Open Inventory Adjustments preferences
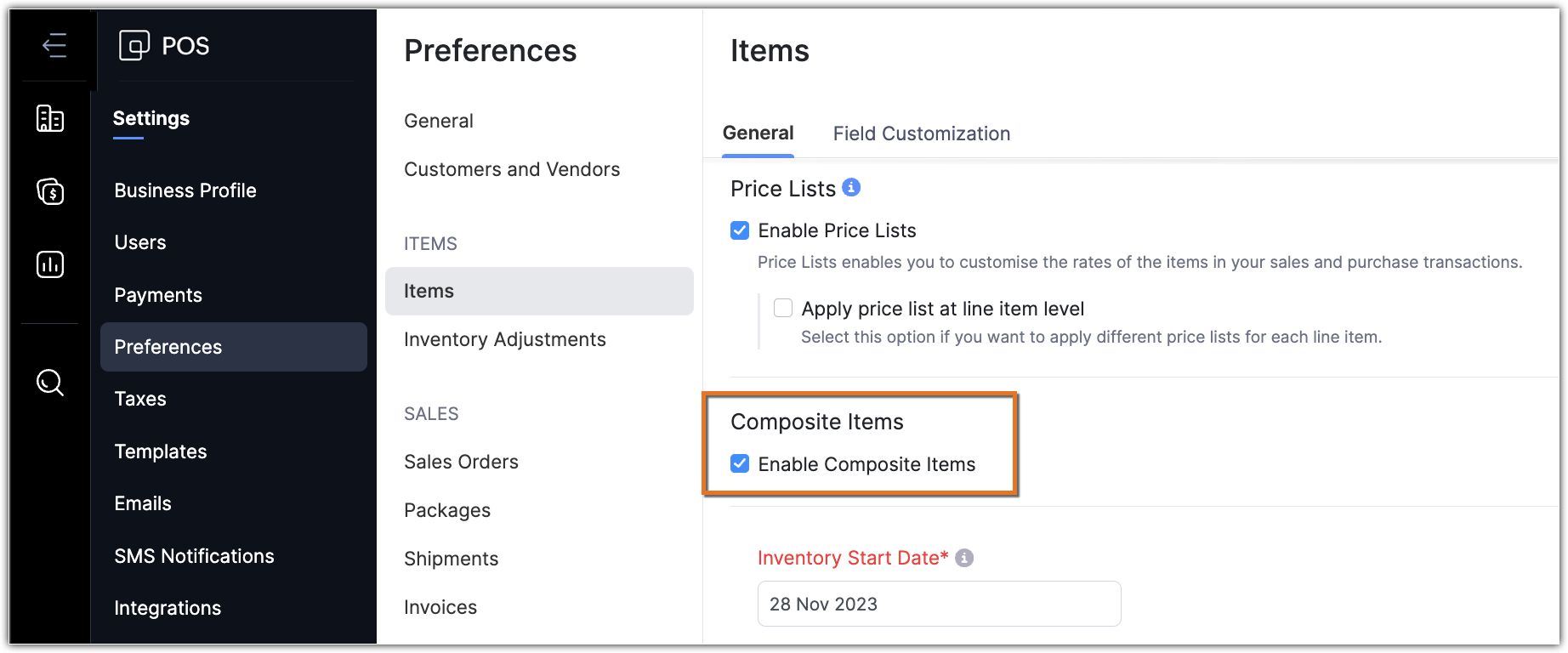 (504, 339)
